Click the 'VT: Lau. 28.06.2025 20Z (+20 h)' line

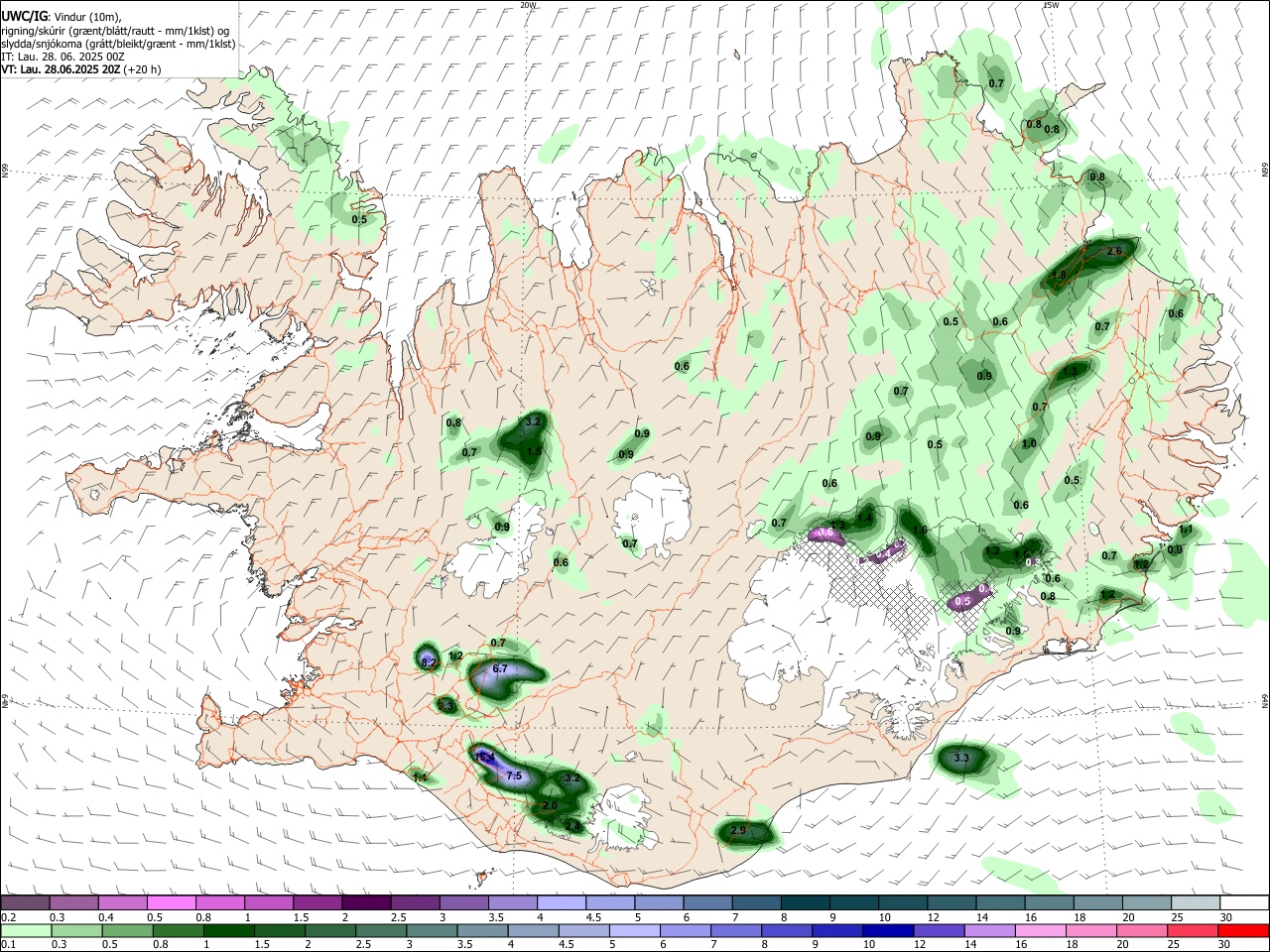[x=81, y=69]
